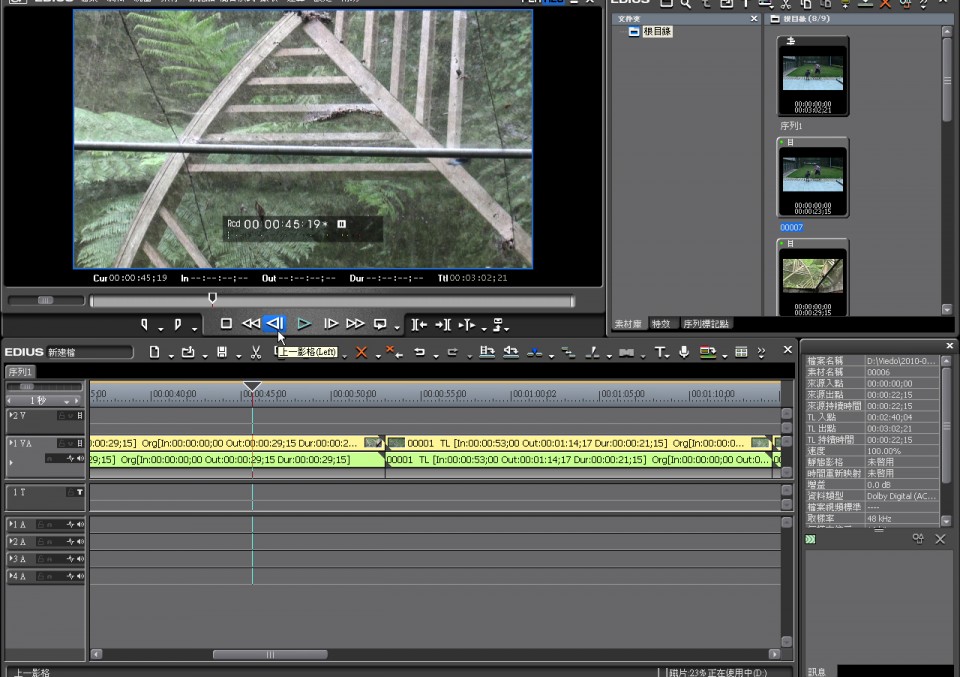Step forward one frame
This screenshot has height=677, width=960.
tap(330, 324)
